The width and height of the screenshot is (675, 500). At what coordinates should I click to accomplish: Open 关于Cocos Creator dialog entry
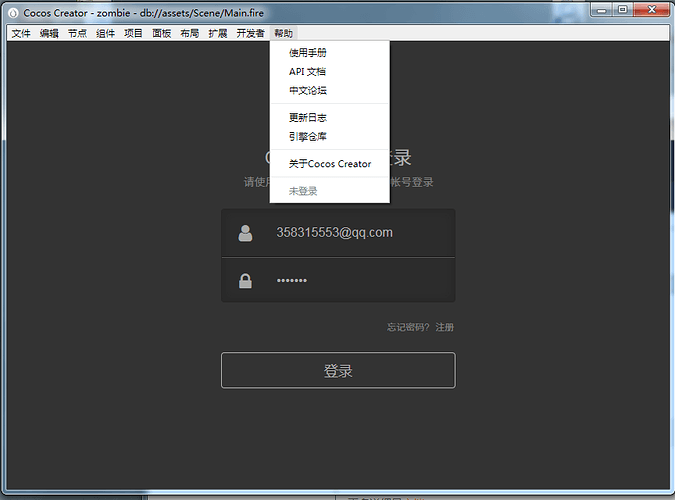pos(329,164)
